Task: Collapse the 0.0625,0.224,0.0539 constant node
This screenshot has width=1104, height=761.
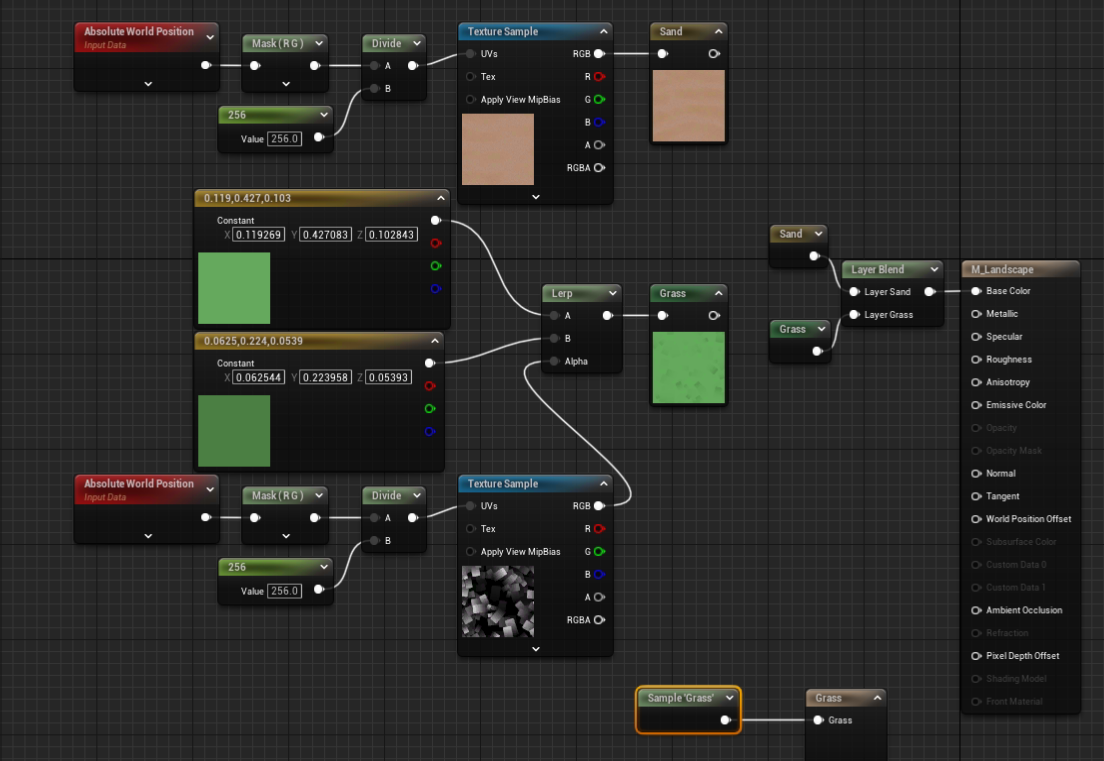Action: (435, 341)
